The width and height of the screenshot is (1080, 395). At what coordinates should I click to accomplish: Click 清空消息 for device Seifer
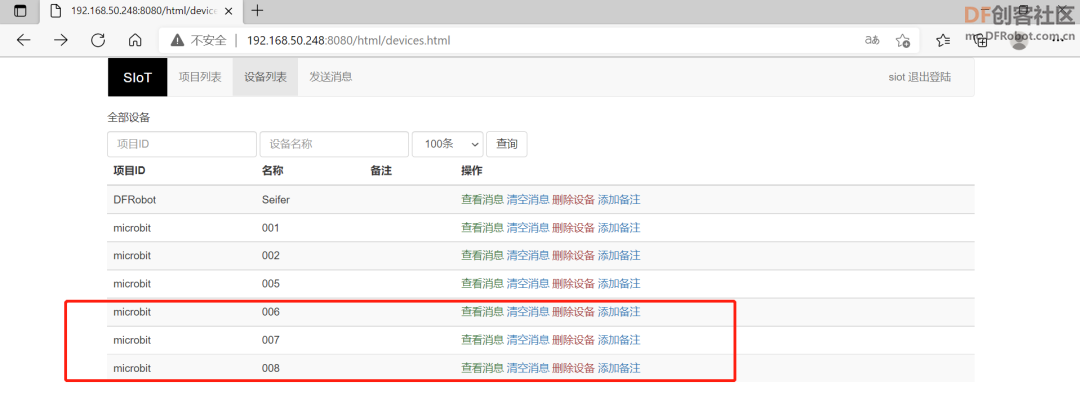[x=528, y=200]
